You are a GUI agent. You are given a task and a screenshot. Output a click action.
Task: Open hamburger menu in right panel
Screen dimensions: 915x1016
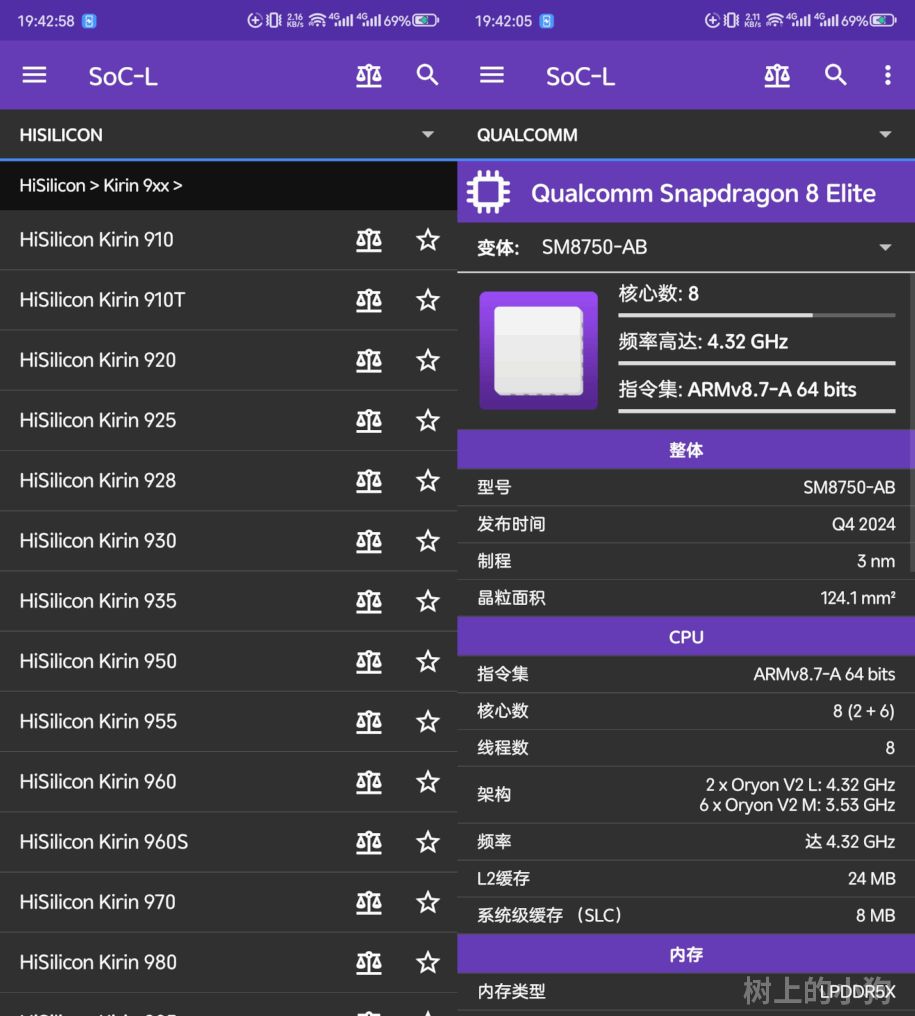click(x=492, y=76)
